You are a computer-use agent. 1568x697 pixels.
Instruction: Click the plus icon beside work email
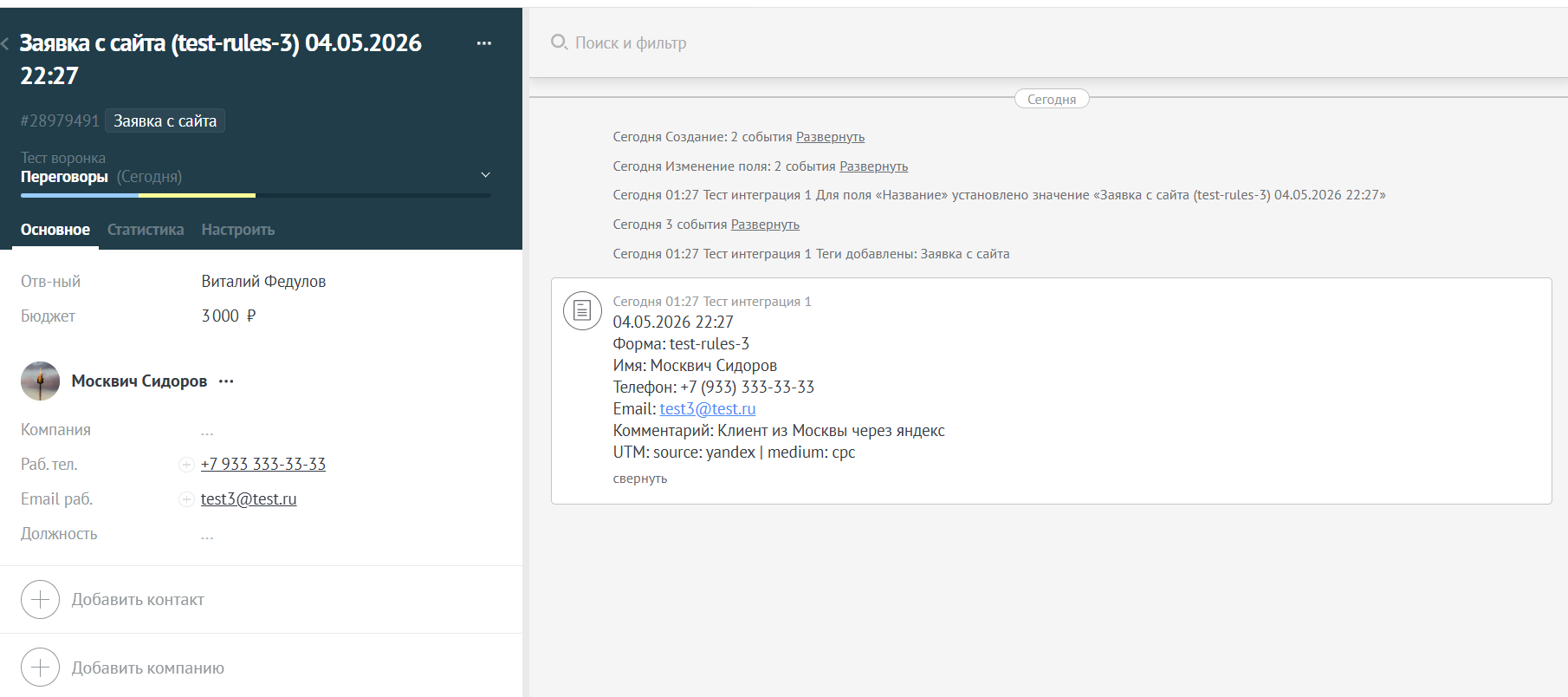186,499
